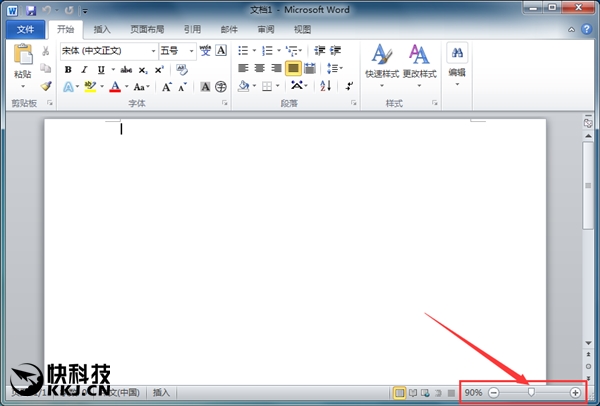Toggle italic formatting
The width and height of the screenshot is (600, 406).
(x=85, y=70)
